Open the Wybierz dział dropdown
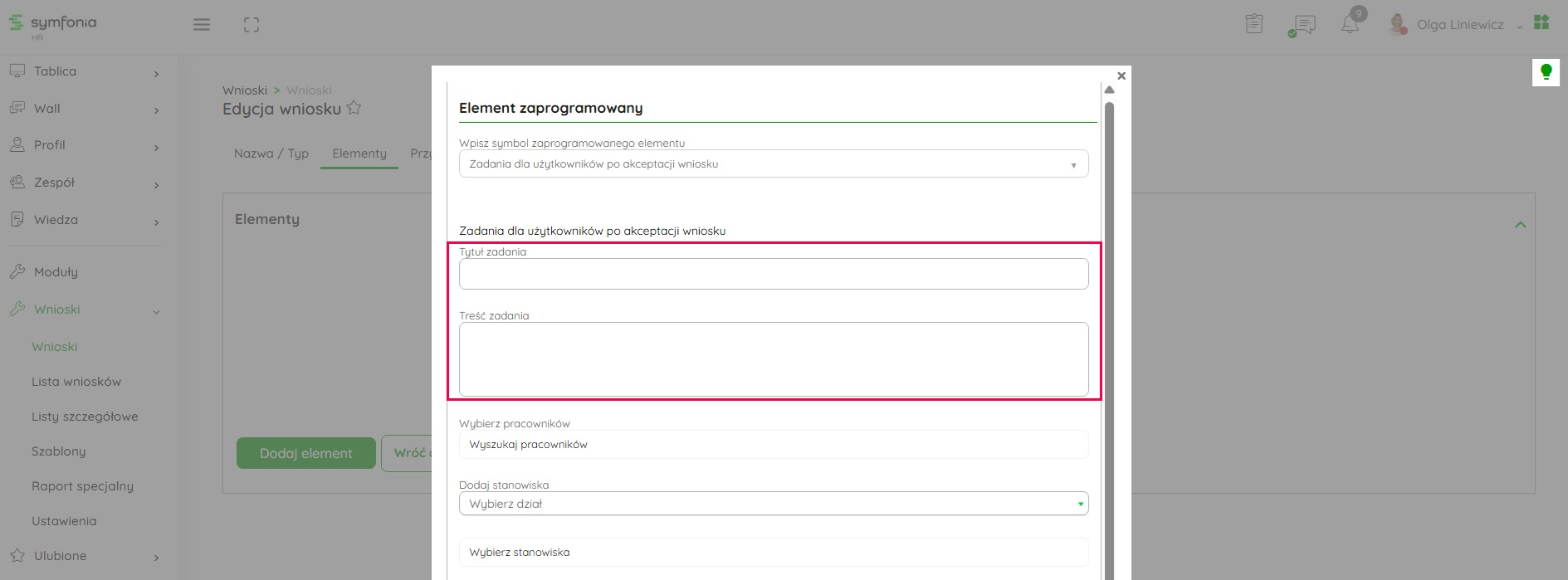Viewport: 1568px width, 580px height. tap(773, 504)
